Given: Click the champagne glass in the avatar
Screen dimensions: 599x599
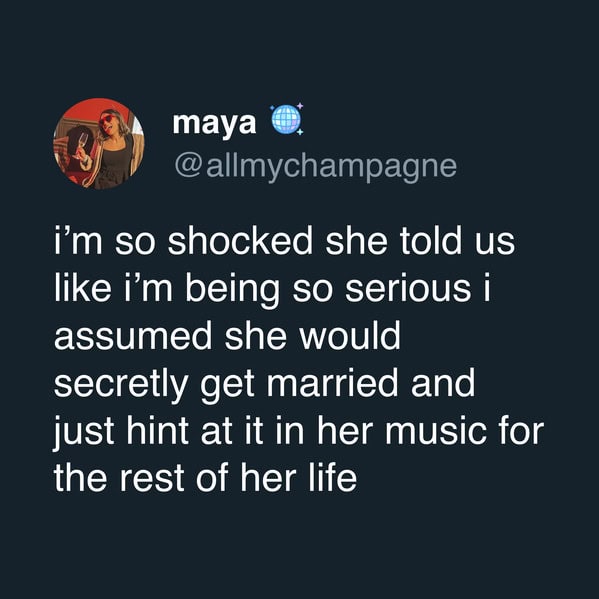Looking at the screenshot, I should (x=81, y=144).
